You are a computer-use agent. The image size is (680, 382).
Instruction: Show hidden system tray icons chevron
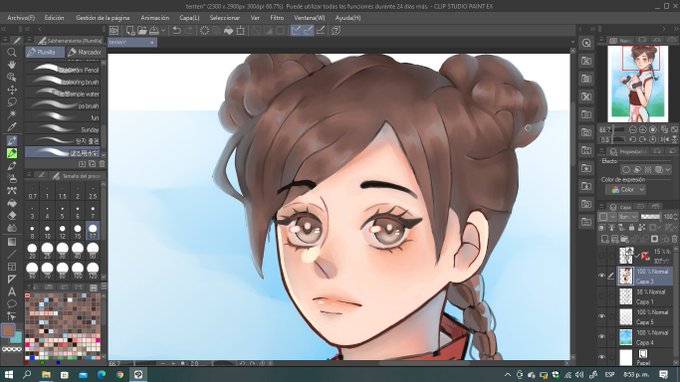(507, 374)
